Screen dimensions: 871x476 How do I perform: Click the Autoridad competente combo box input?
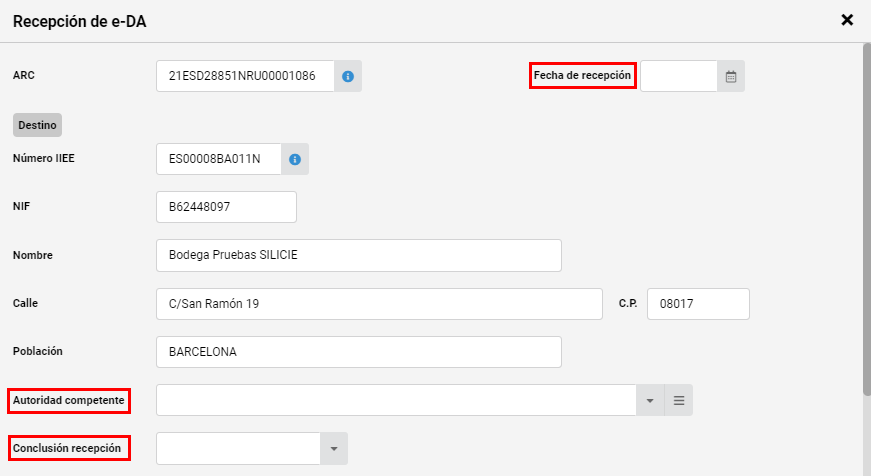tap(396, 400)
